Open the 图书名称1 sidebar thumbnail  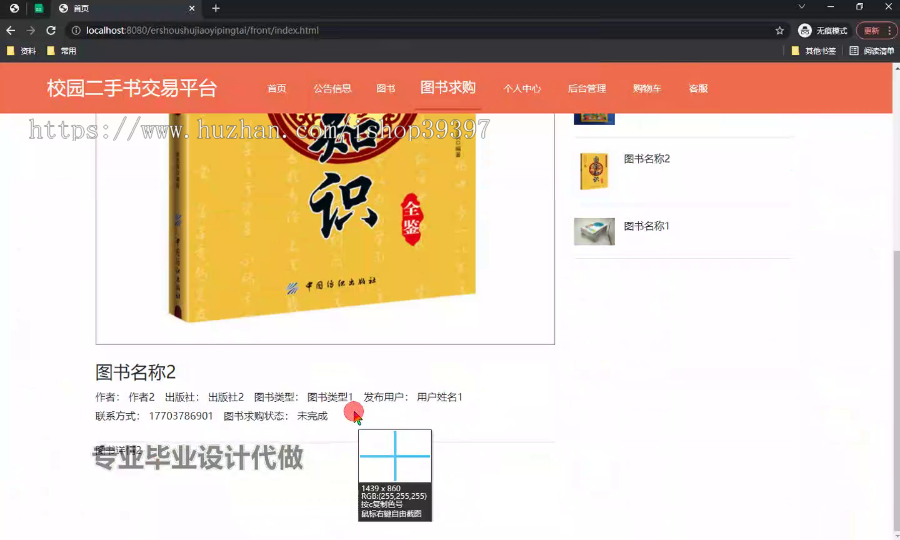click(x=594, y=231)
